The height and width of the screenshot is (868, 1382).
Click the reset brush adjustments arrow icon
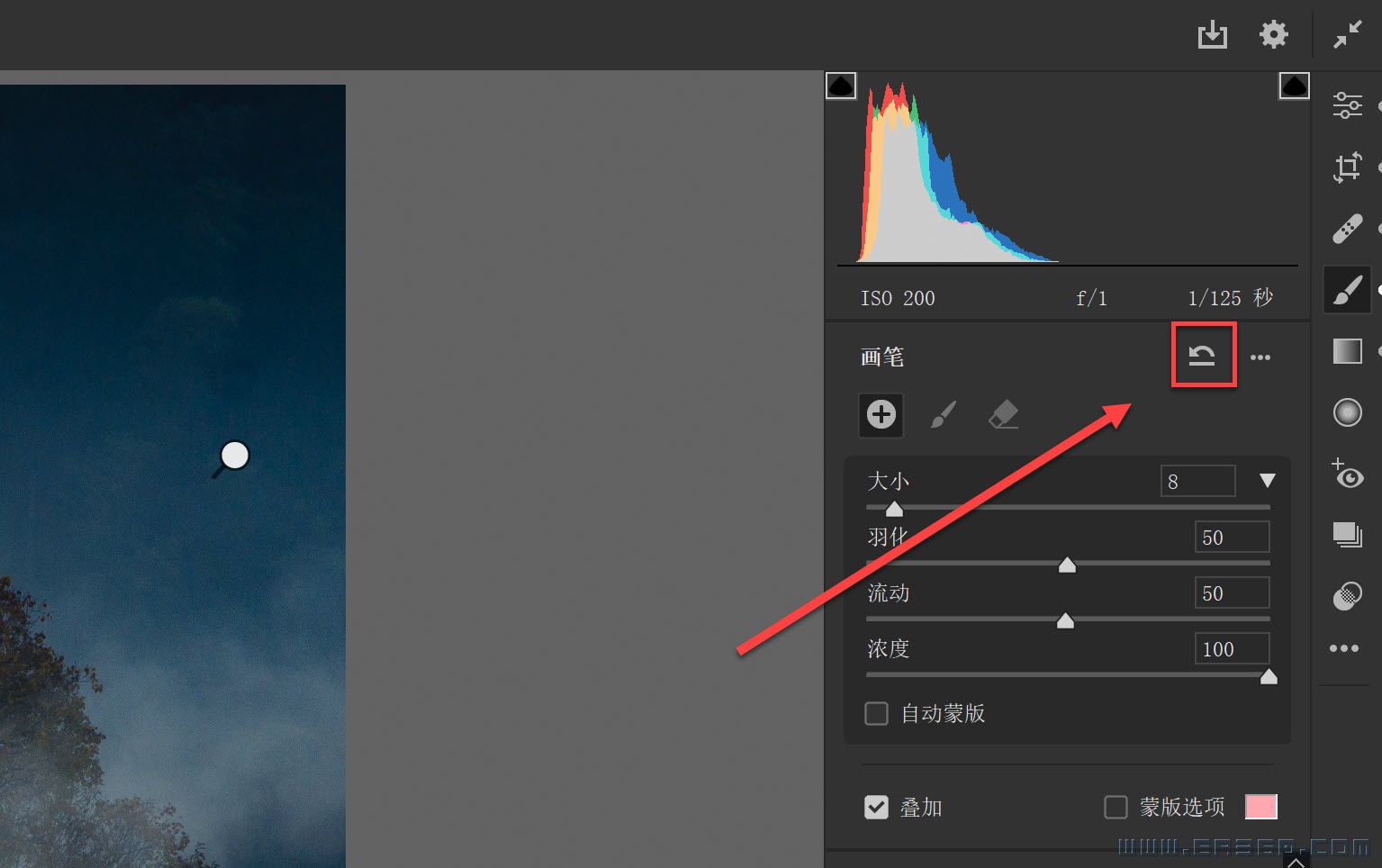click(1202, 357)
